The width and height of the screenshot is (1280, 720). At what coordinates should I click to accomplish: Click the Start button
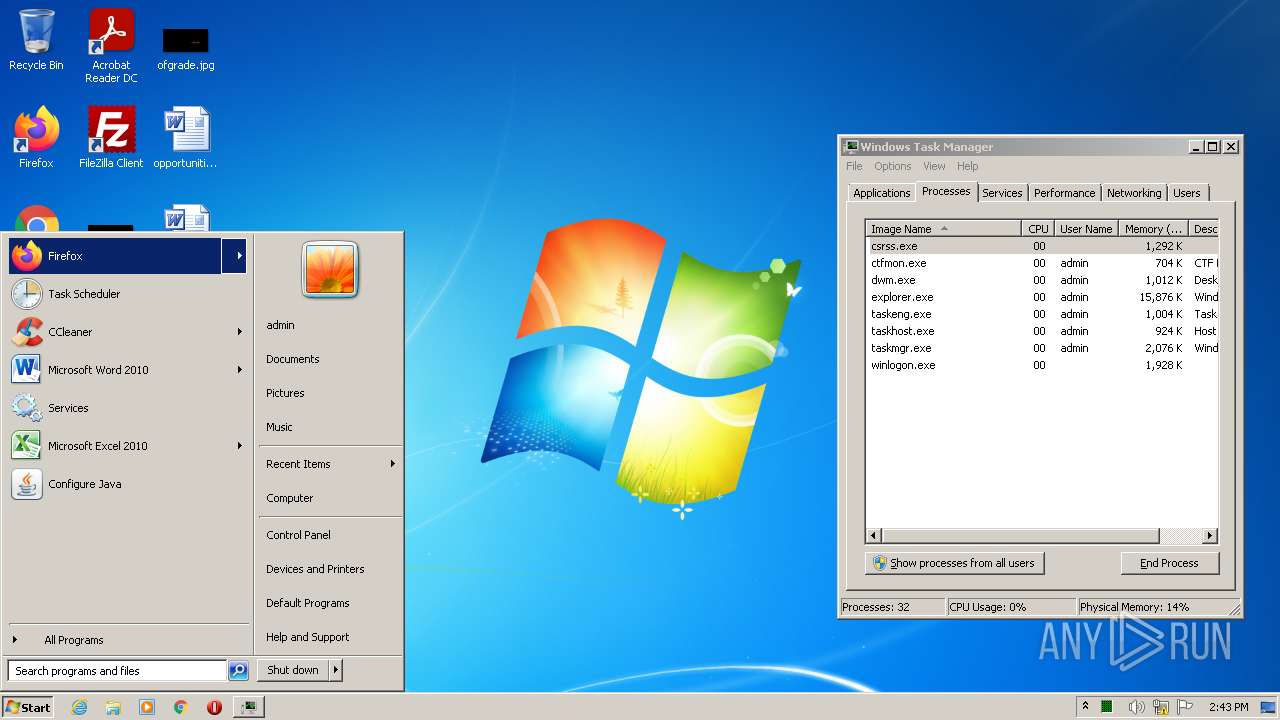click(27, 707)
